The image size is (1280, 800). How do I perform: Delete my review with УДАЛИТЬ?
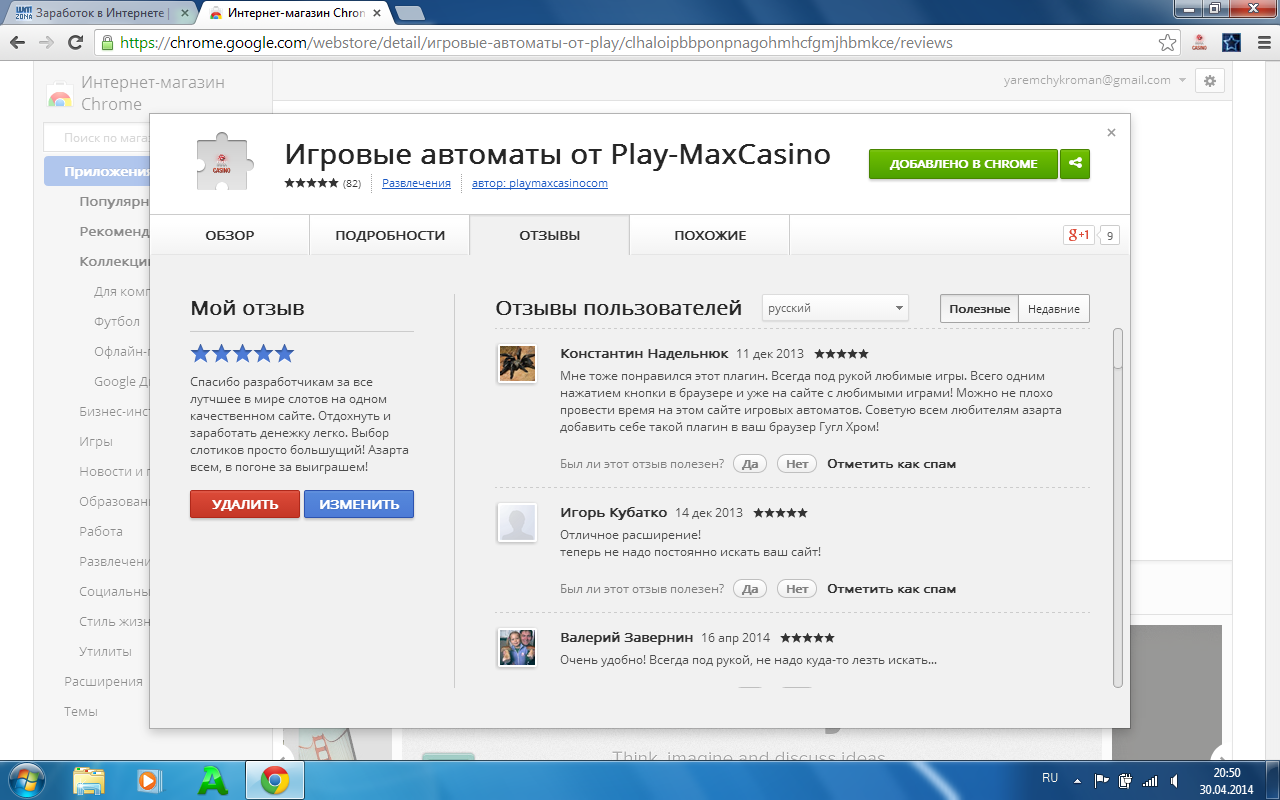pyautogui.click(x=245, y=504)
